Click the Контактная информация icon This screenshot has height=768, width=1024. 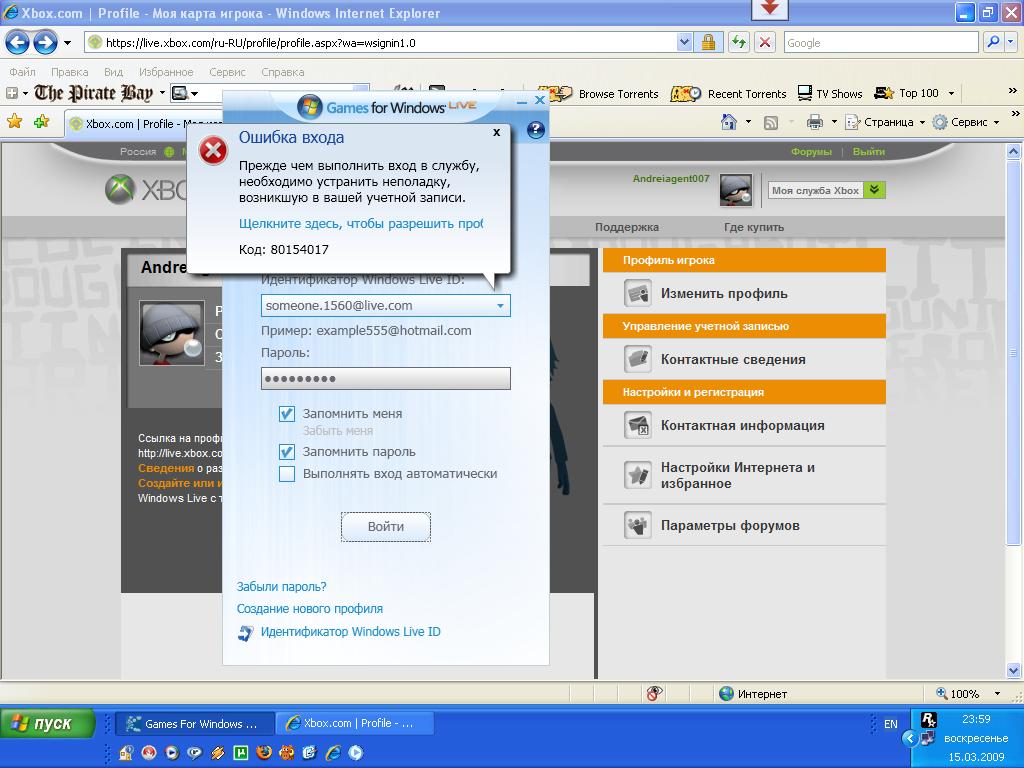pyautogui.click(x=637, y=425)
